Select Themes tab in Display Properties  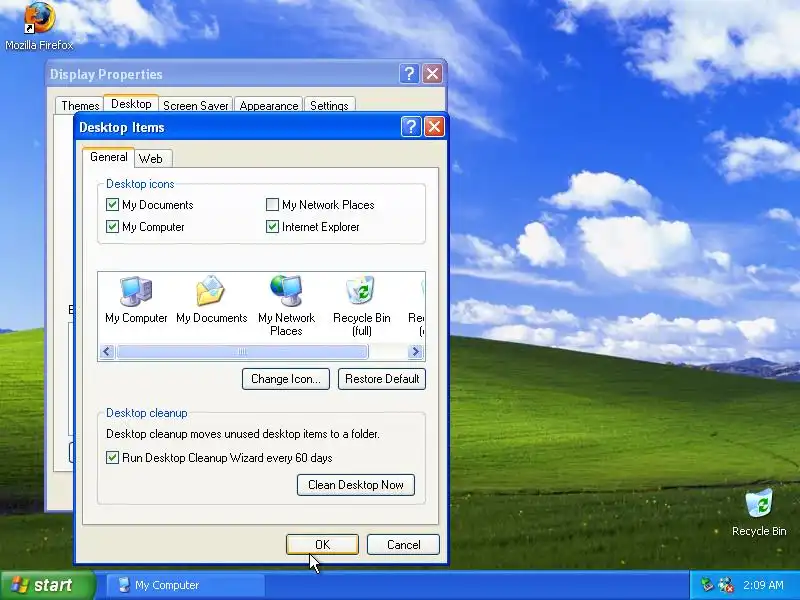80,106
